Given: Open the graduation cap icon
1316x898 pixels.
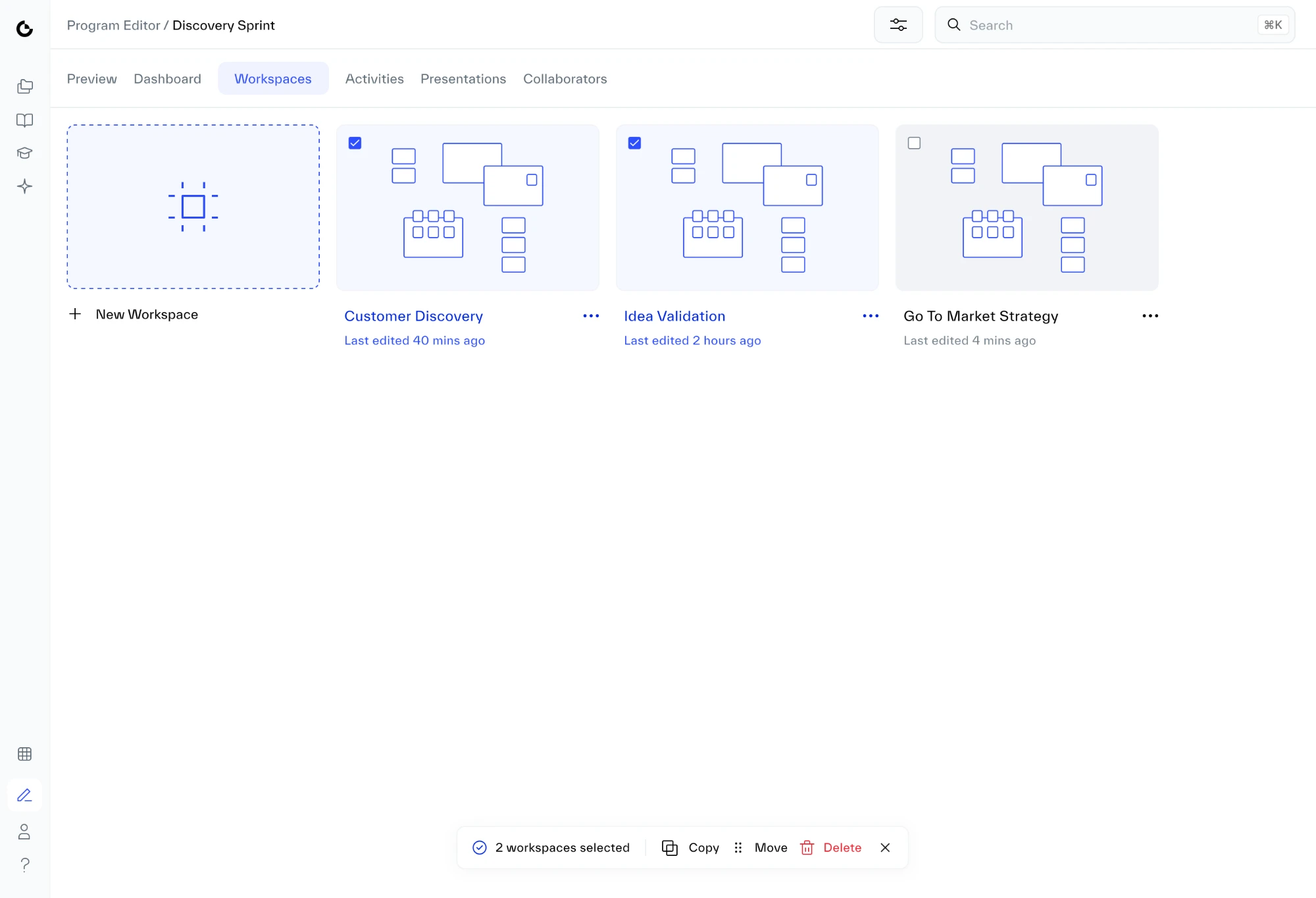Looking at the screenshot, I should 24,153.
